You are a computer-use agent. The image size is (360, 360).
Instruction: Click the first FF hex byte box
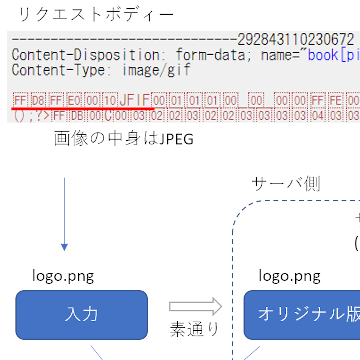point(20,100)
